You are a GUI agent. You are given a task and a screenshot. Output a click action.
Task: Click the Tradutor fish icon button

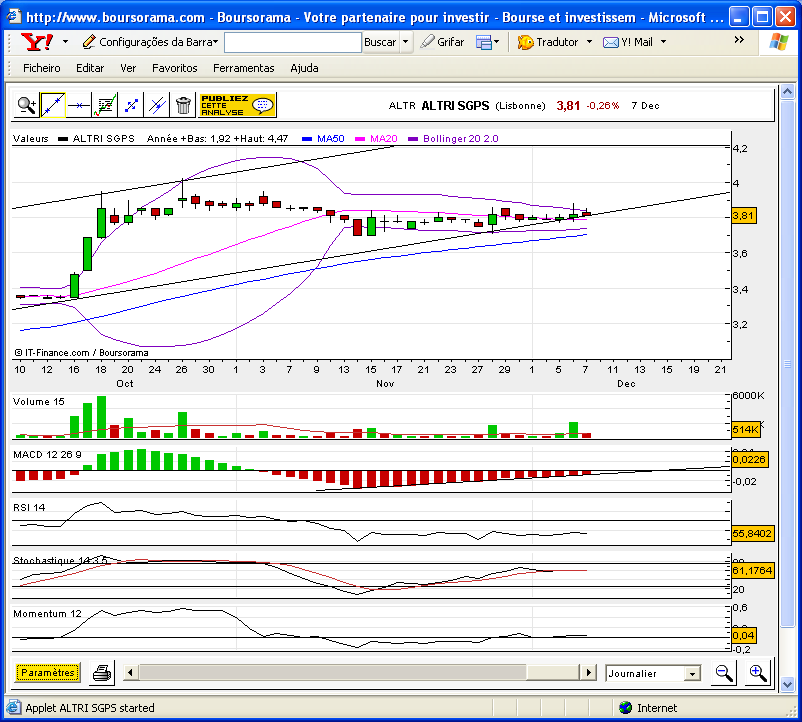548,42
